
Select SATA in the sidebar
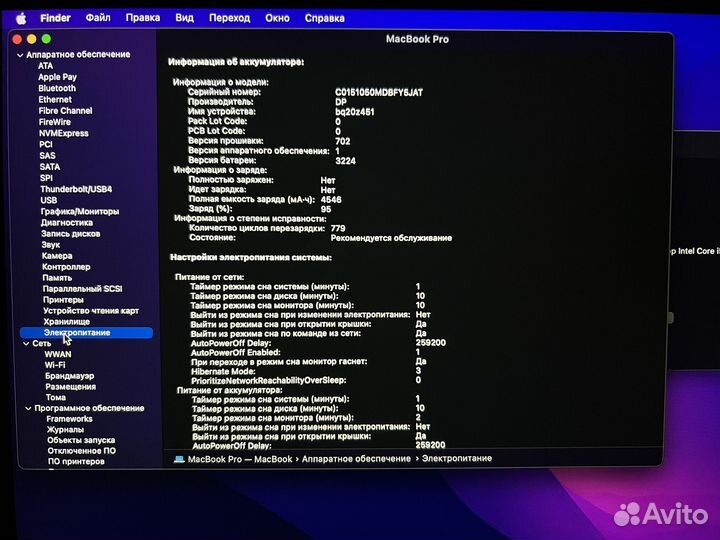50,167
